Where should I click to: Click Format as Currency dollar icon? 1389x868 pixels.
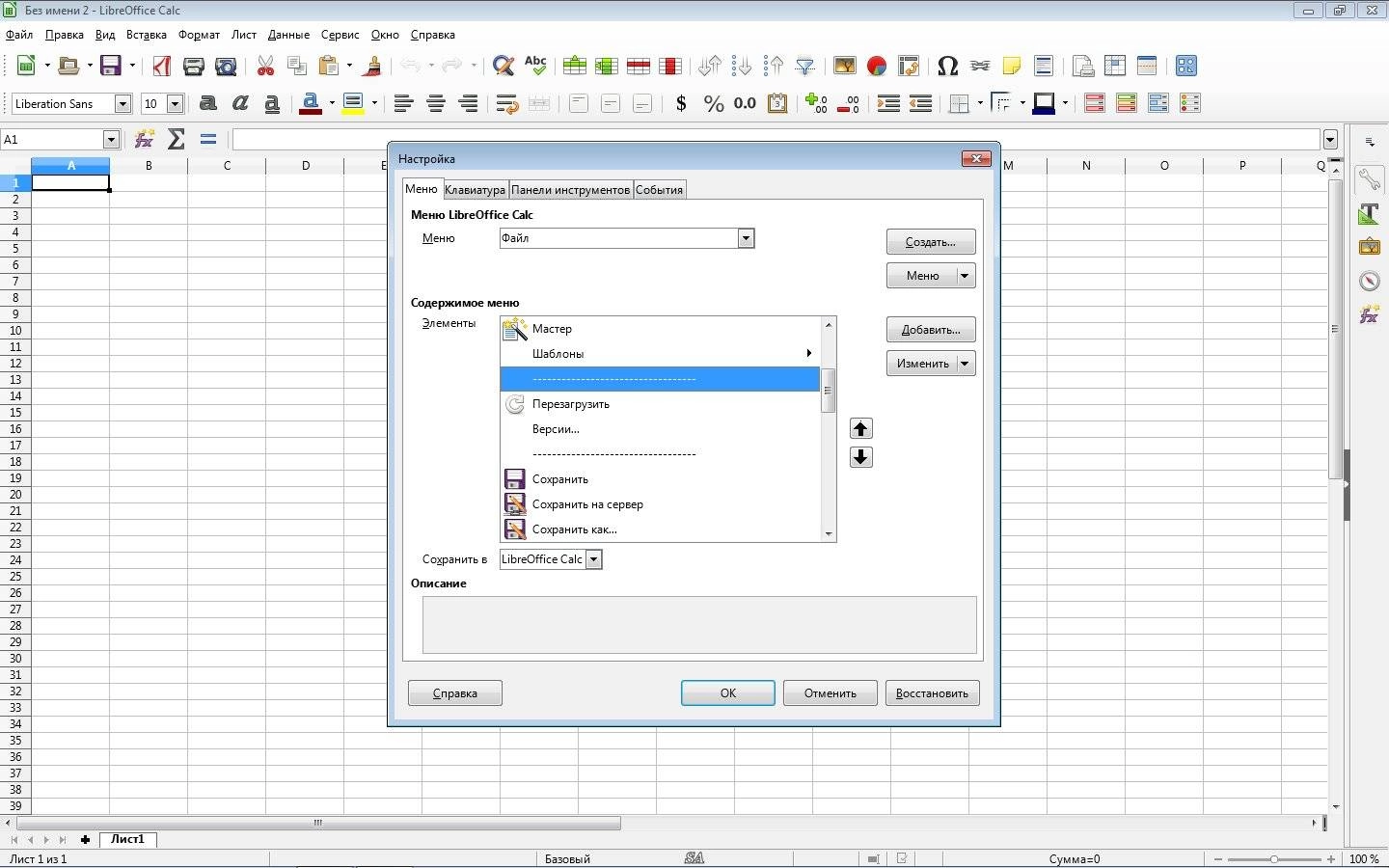(681, 103)
